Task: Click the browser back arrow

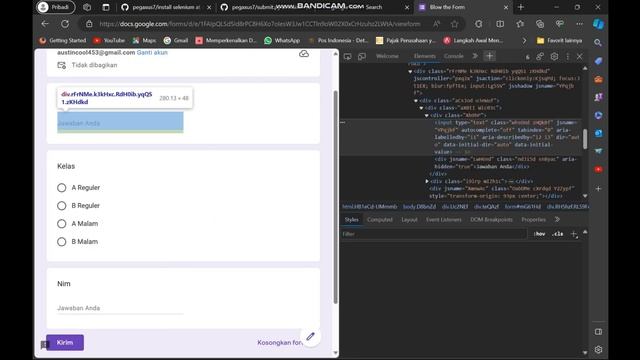Action: (x=45, y=24)
